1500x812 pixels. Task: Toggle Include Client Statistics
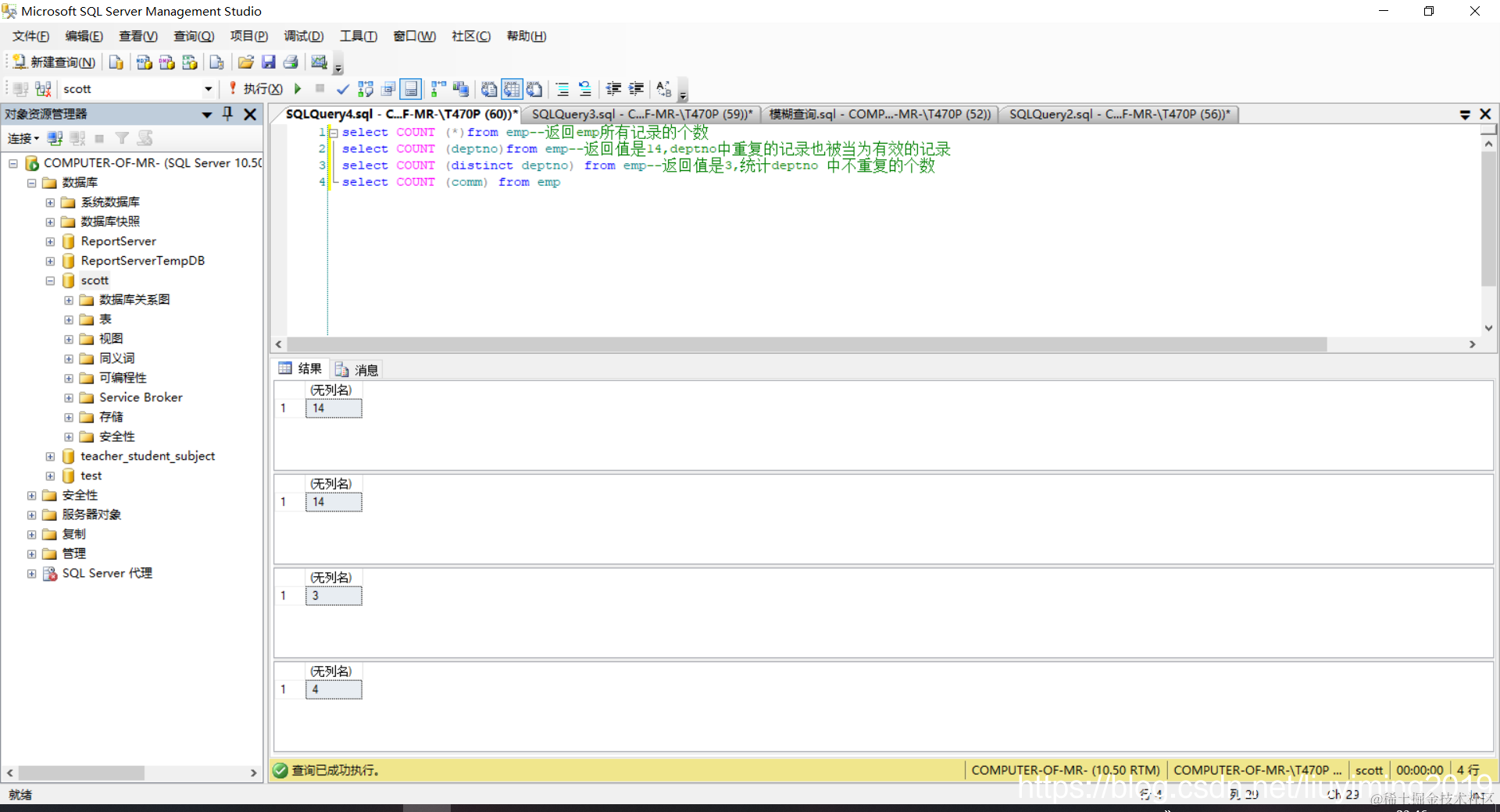(461, 89)
